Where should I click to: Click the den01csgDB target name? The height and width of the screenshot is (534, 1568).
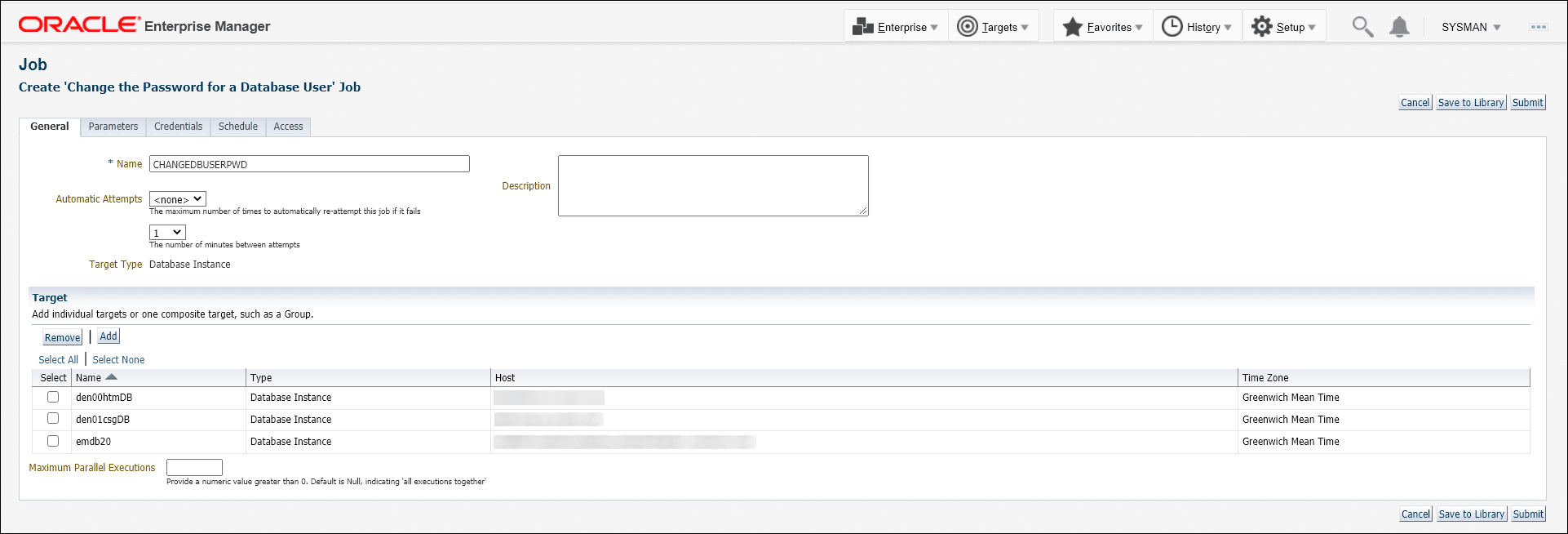click(x=103, y=420)
